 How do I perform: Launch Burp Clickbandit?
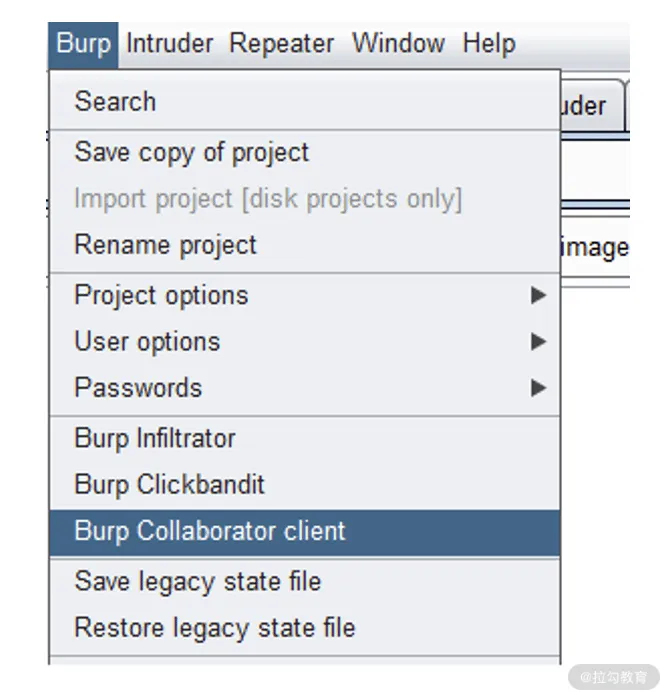click(305, 484)
